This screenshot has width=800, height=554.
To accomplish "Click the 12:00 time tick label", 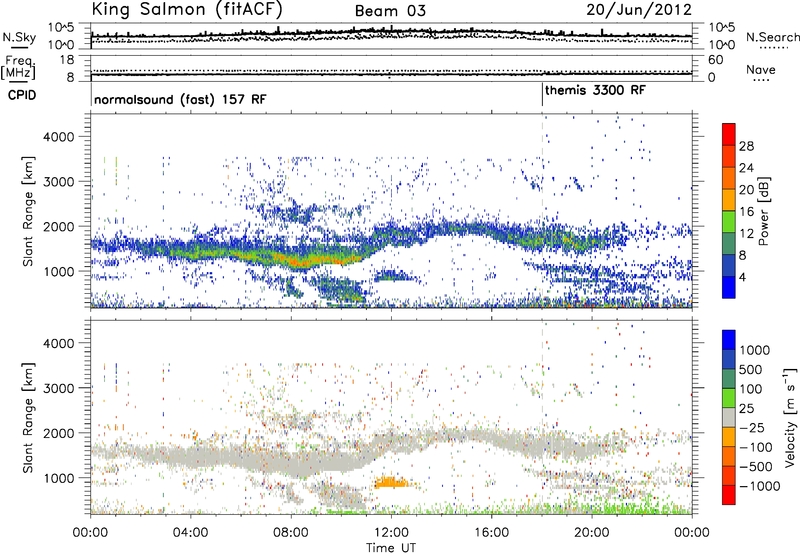I will [391, 533].
